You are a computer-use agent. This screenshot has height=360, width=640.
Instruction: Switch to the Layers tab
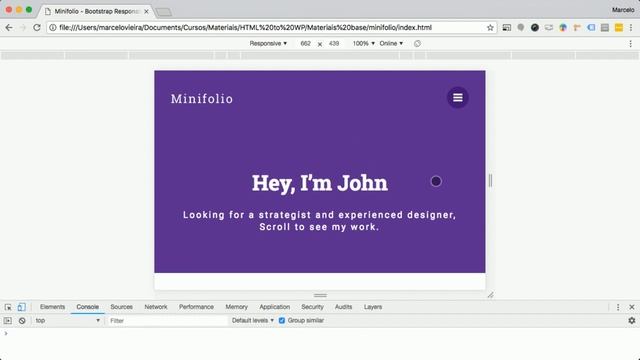(x=373, y=307)
